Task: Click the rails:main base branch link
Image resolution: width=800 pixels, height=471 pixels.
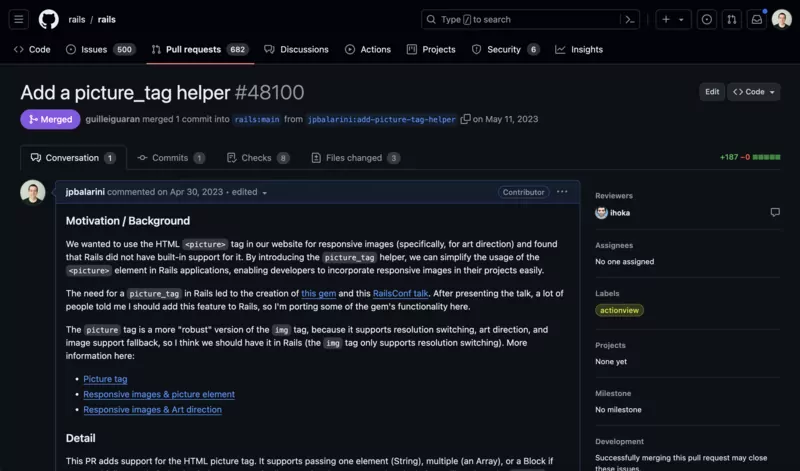Action: (257, 119)
